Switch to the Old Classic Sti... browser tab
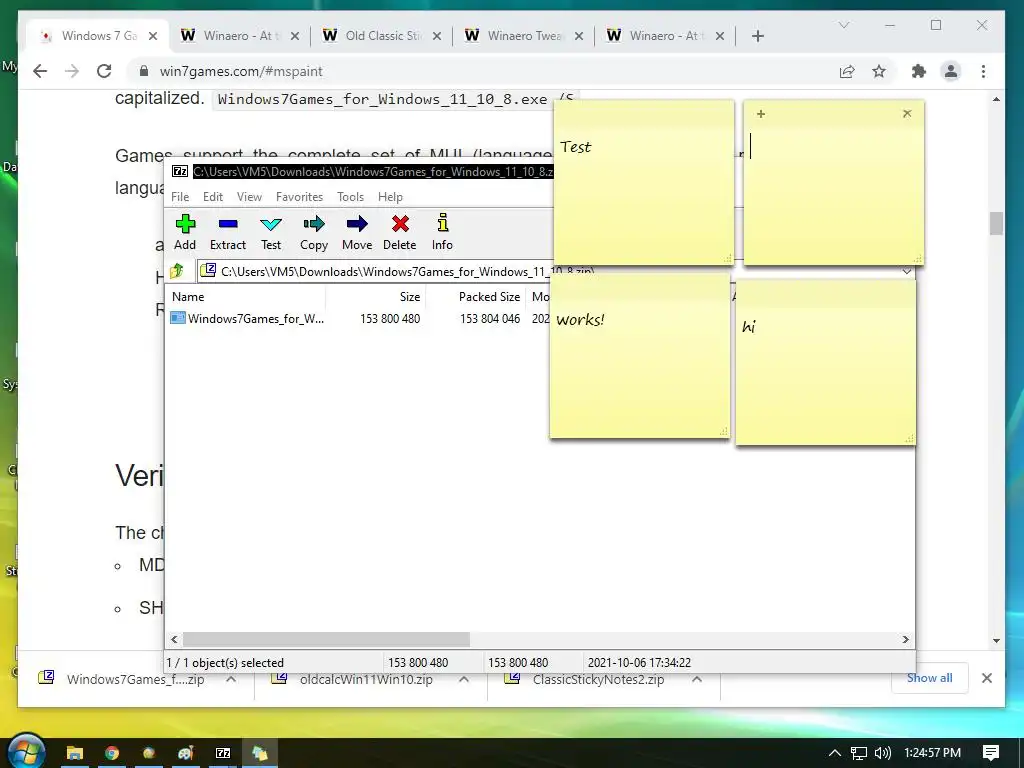The image size is (1024, 768). point(383,36)
